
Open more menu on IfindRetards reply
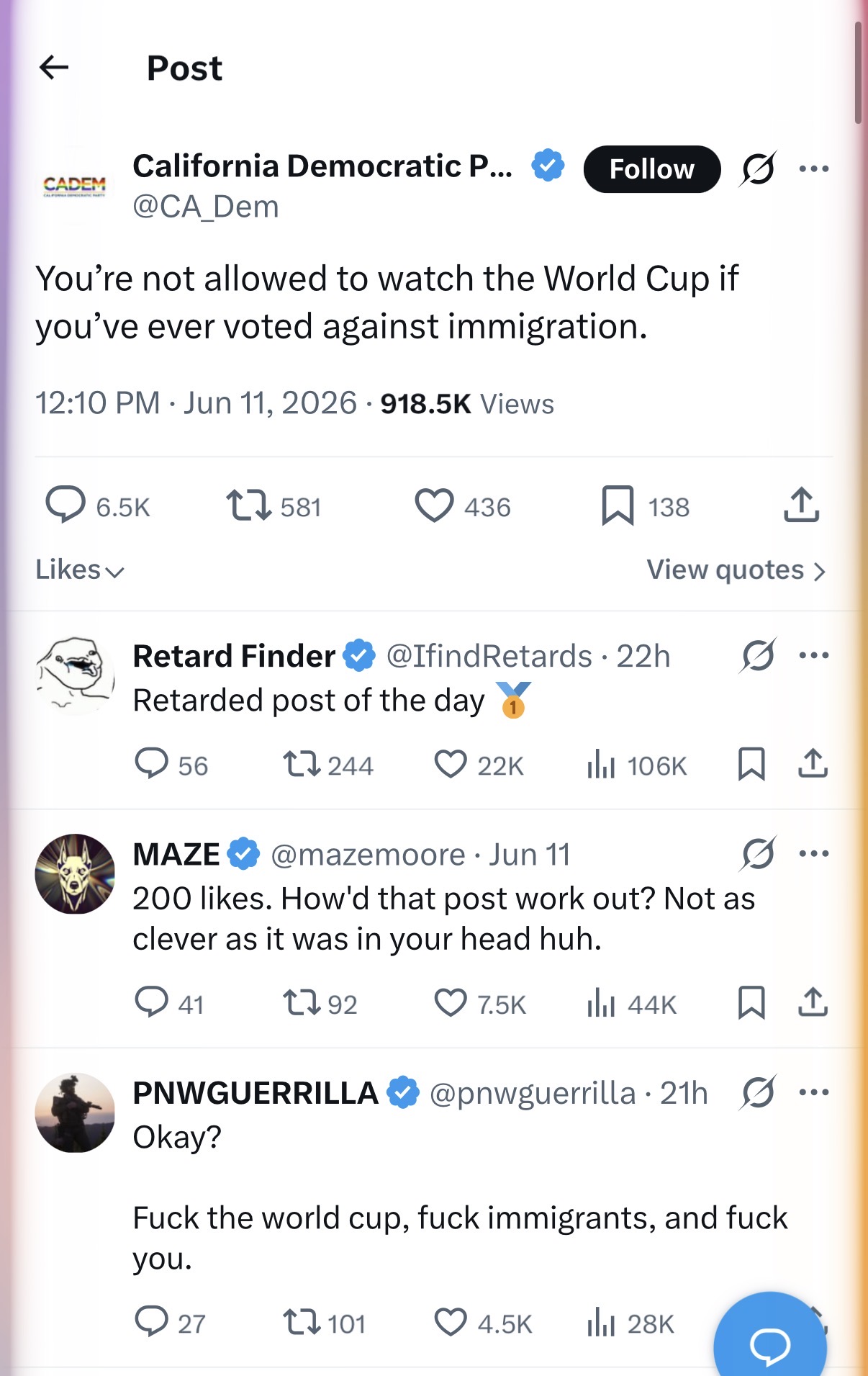(x=814, y=656)
